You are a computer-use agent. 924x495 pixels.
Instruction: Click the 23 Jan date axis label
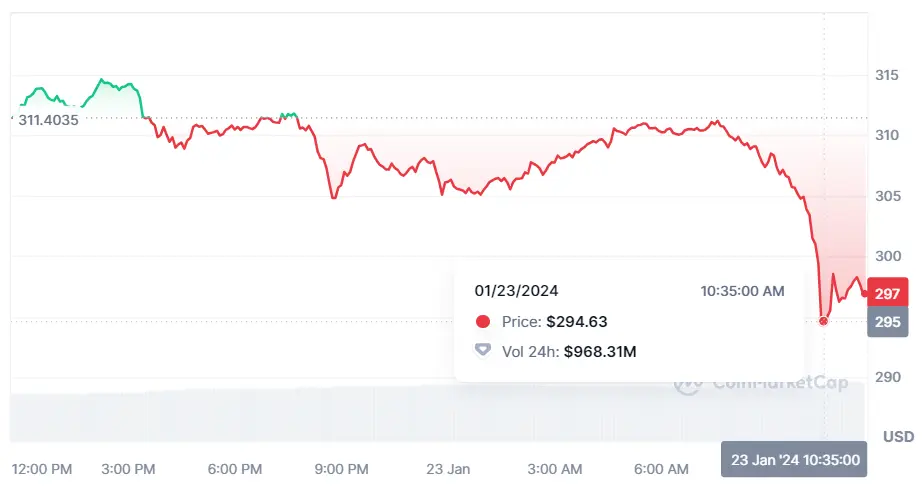click(448, 469)
